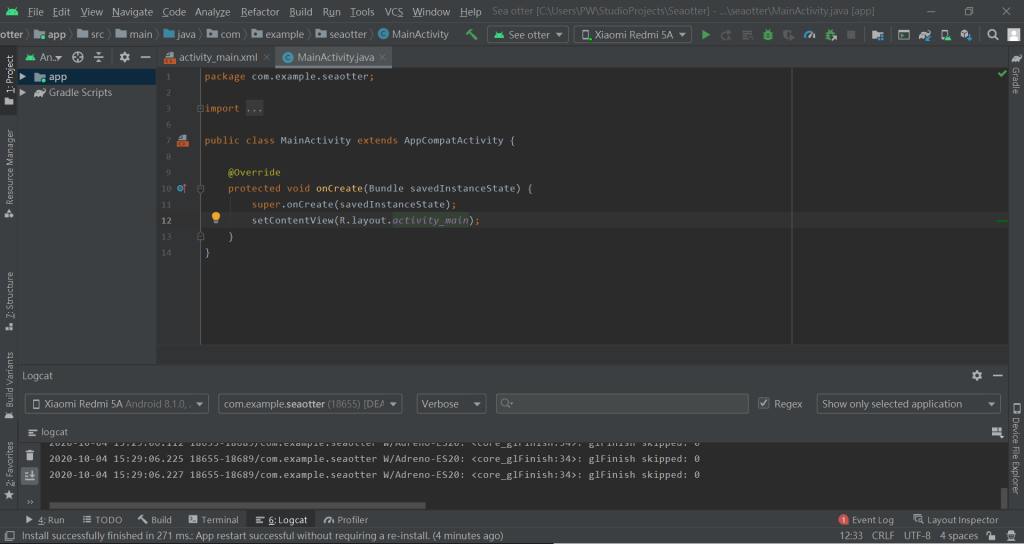Image resolution: width=1024 pixels, height=544 pixels.
Task: Click the CRLF line separator in status bar
Action: 883,536
